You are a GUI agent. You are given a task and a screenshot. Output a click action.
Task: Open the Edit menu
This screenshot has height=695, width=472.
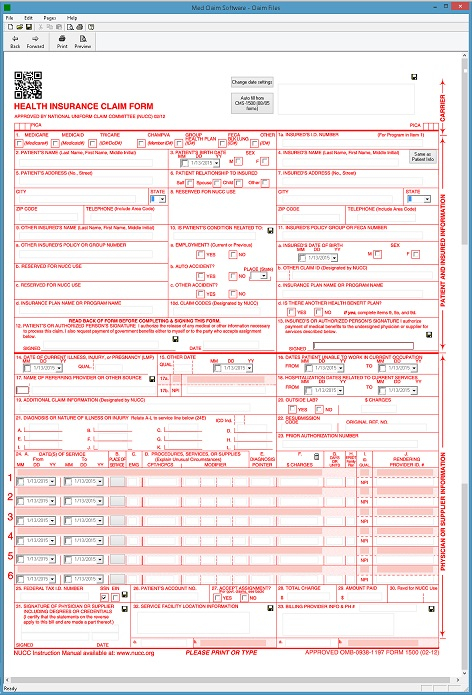point(28,18)
